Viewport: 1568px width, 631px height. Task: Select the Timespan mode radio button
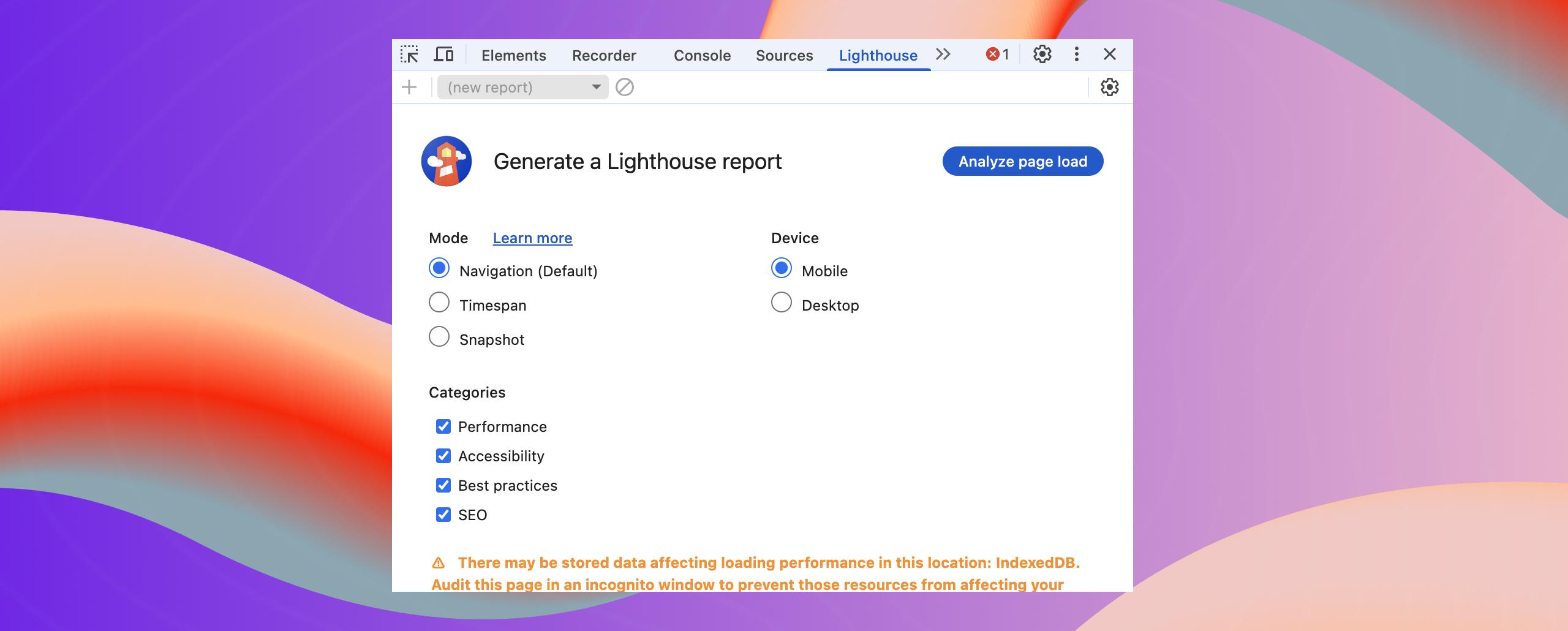(439, 303)
